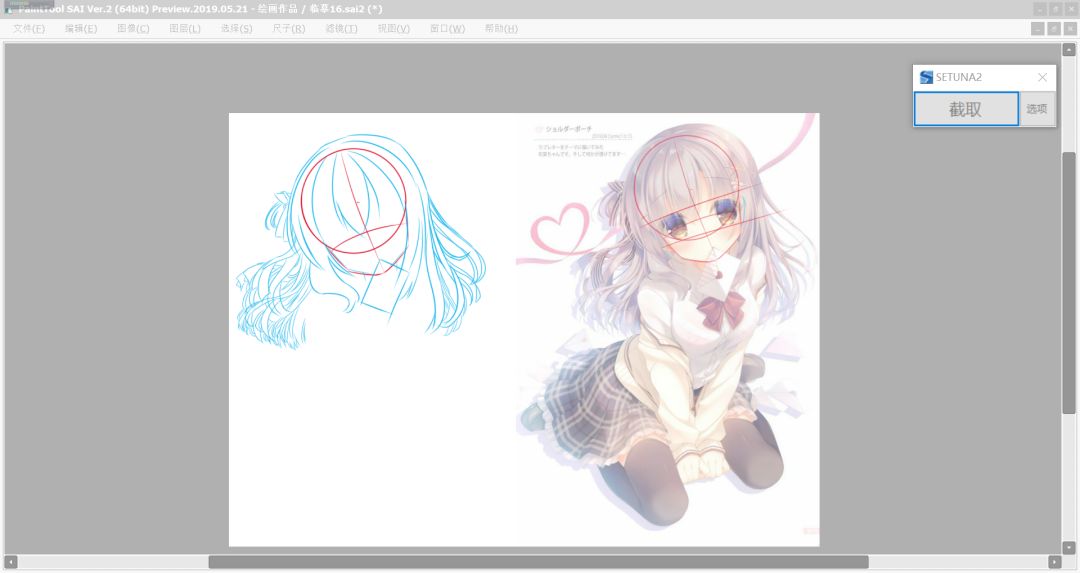Click the horizontal scrollbar left arrow
The width and height of the screenshot is (1080, 573).
(x=11, y=562)
